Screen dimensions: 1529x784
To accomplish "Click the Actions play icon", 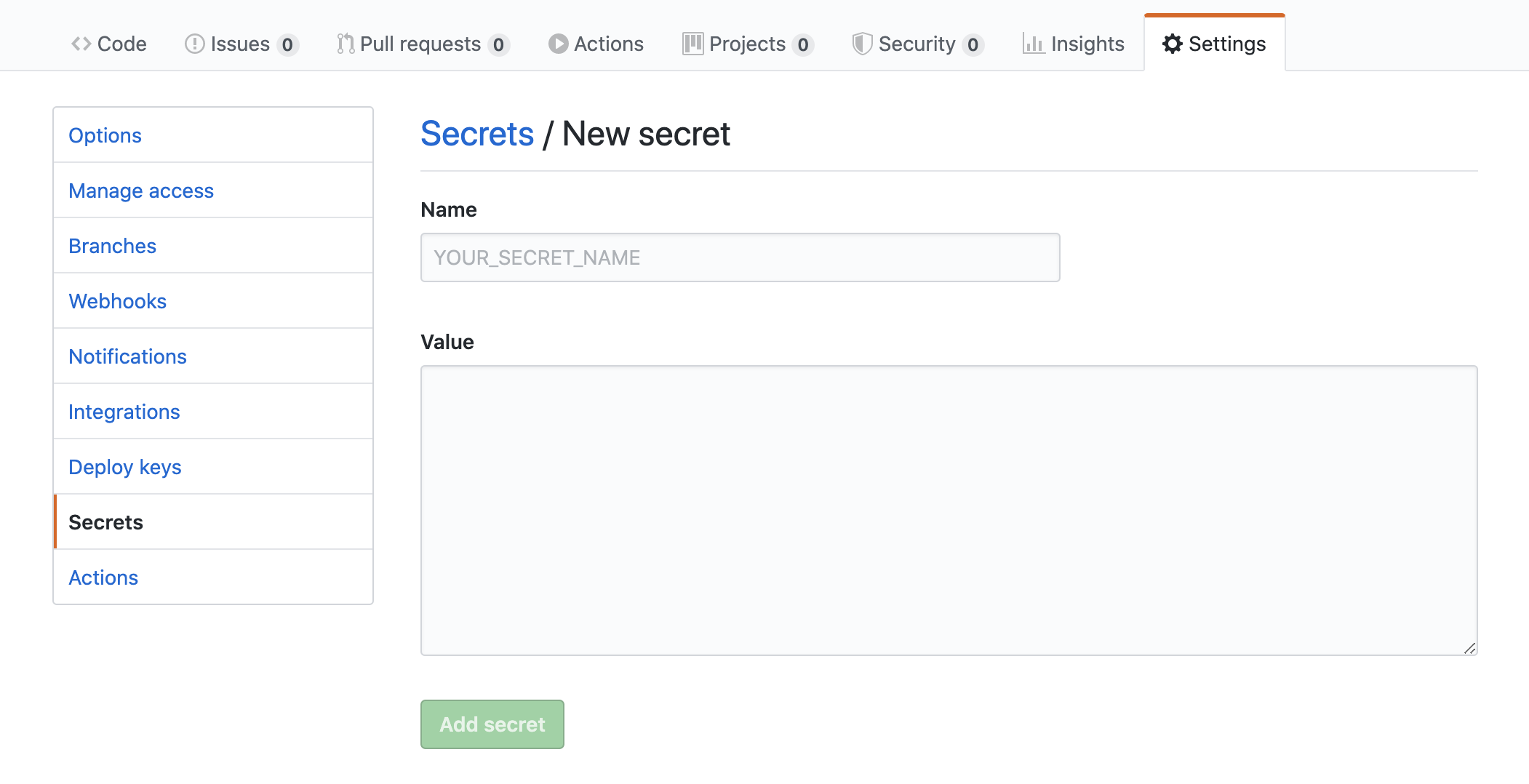I will (x=556, y=44).
